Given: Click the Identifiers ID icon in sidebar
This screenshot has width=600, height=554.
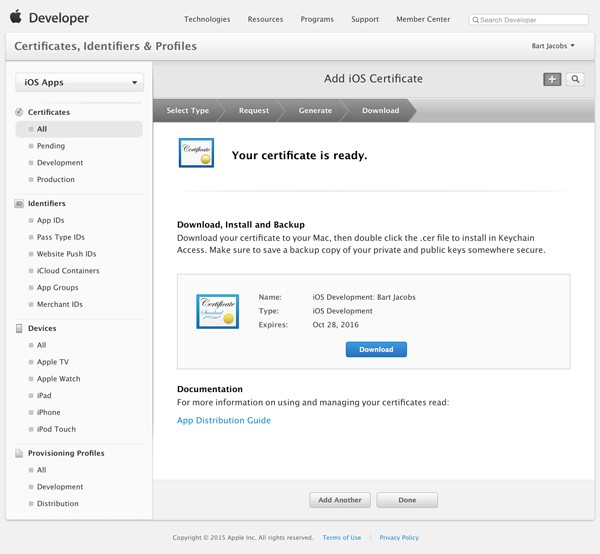Looking at the screenshot, I should (19, 204).
